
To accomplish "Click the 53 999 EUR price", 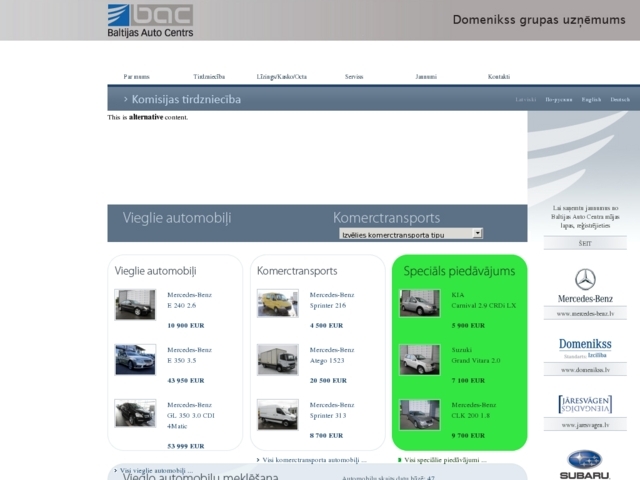I will (186, 447).
